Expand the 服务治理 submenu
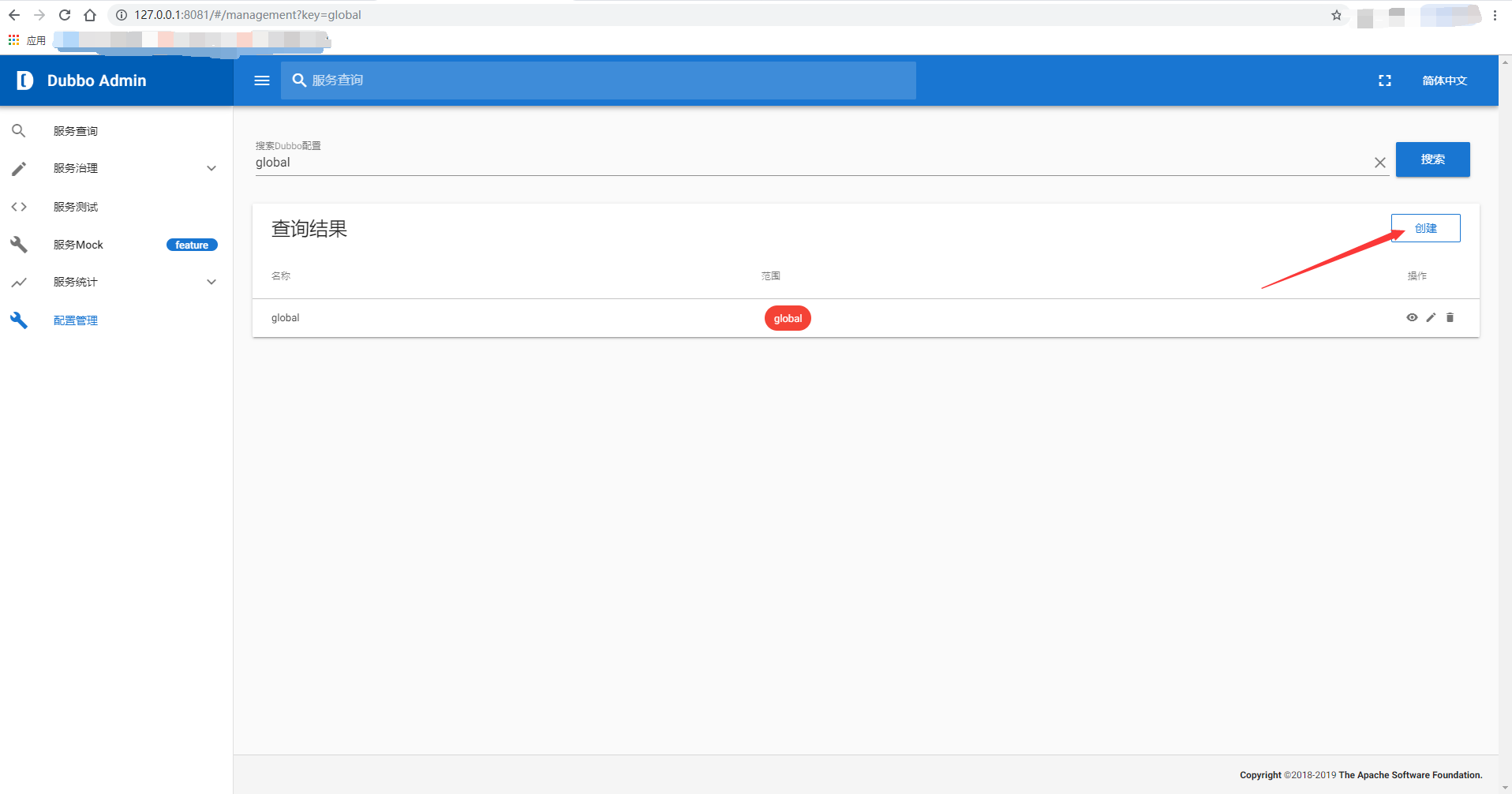The image size is (1512, 794). (211, 168)
